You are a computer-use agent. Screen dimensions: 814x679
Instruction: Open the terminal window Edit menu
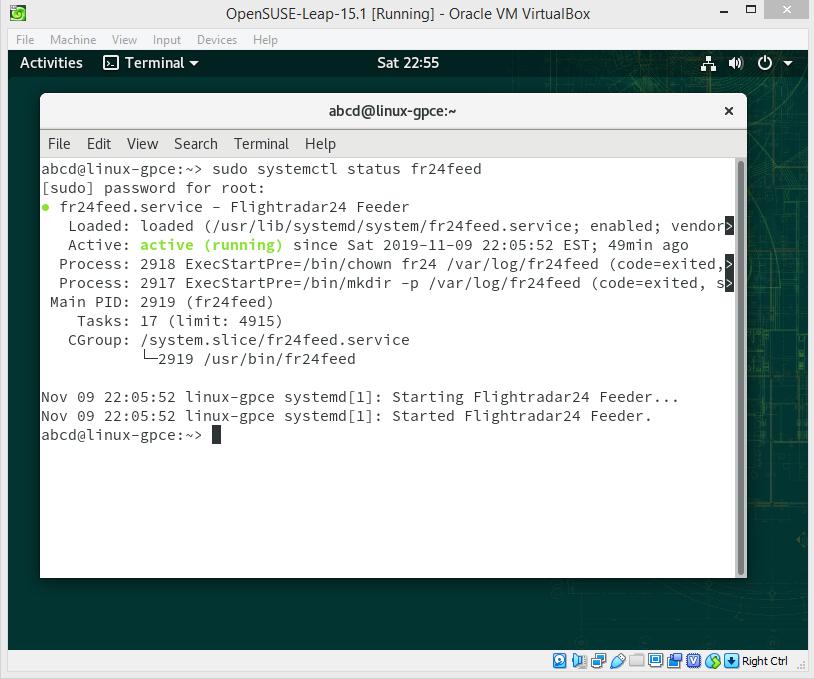[x=99, y=144]
